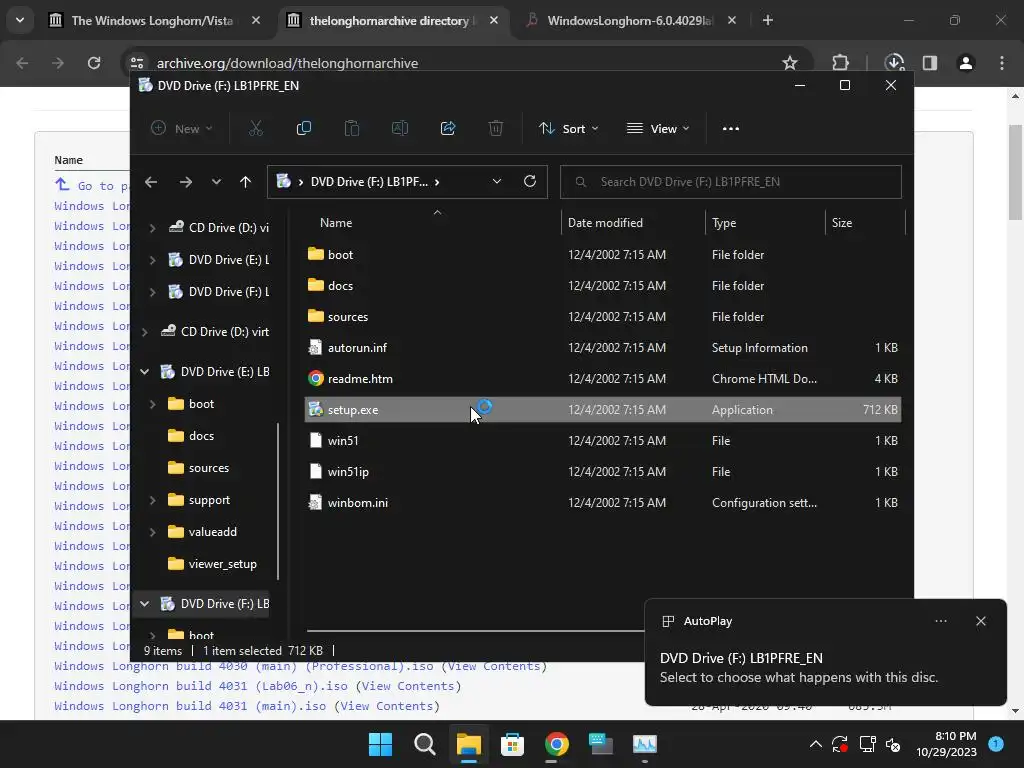Screen dimensions: 1024x768
Task: Sort files by Size column
Action: pyautogui.click(x=842, y=223)
